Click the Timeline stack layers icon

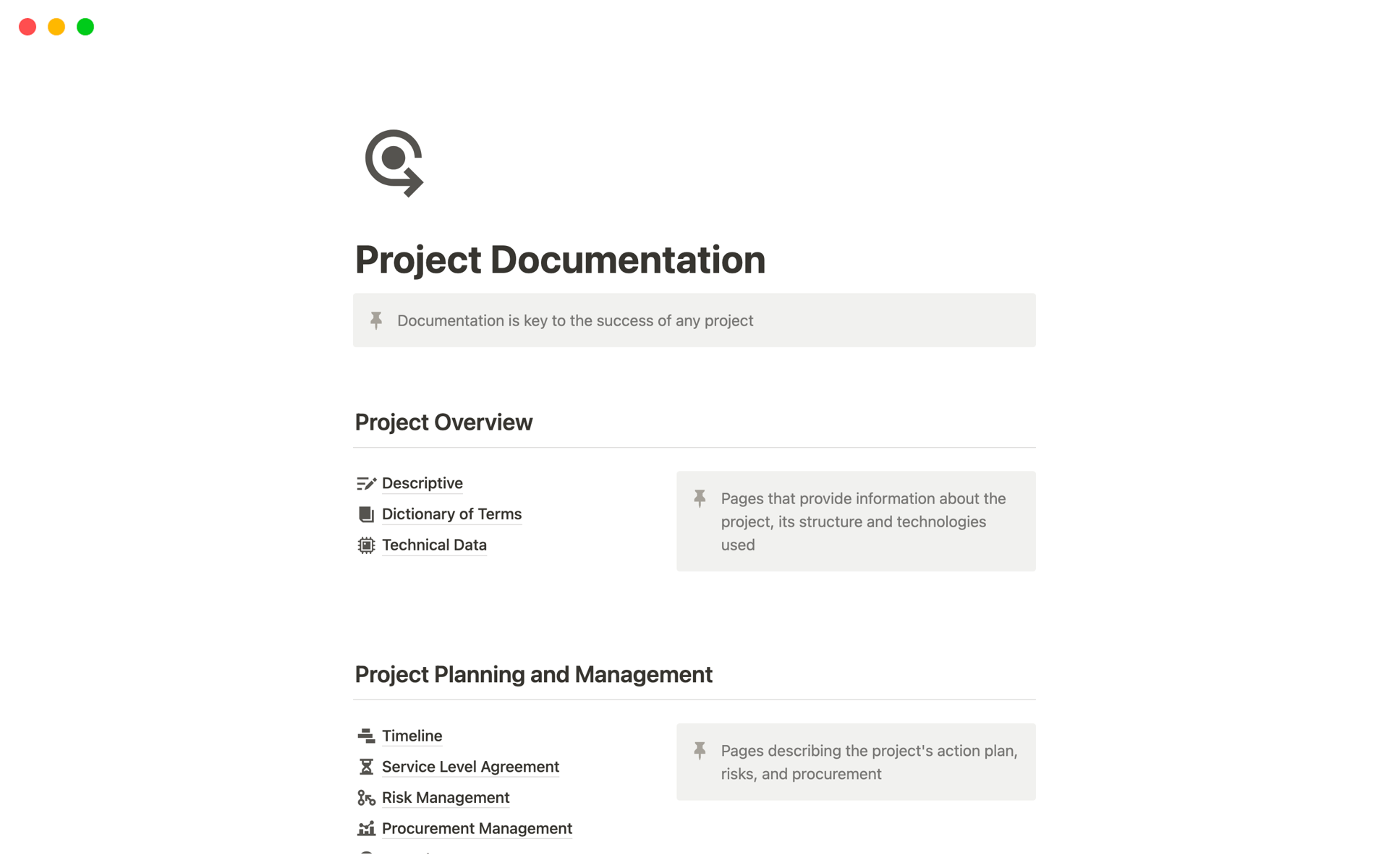[x=367, y=735]
